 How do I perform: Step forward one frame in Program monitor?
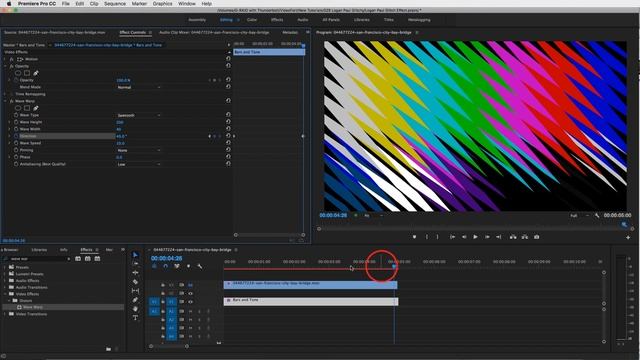(487, 237)
